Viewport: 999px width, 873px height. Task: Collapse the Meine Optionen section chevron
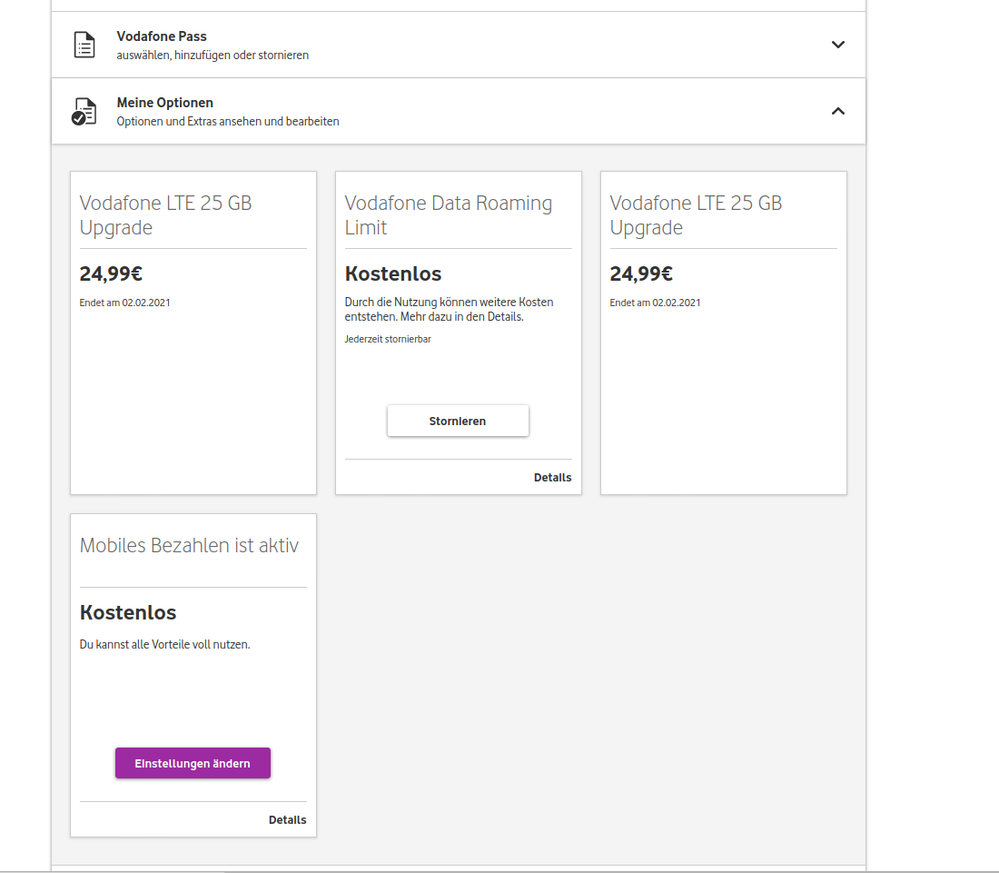click(x=838, y=111)
